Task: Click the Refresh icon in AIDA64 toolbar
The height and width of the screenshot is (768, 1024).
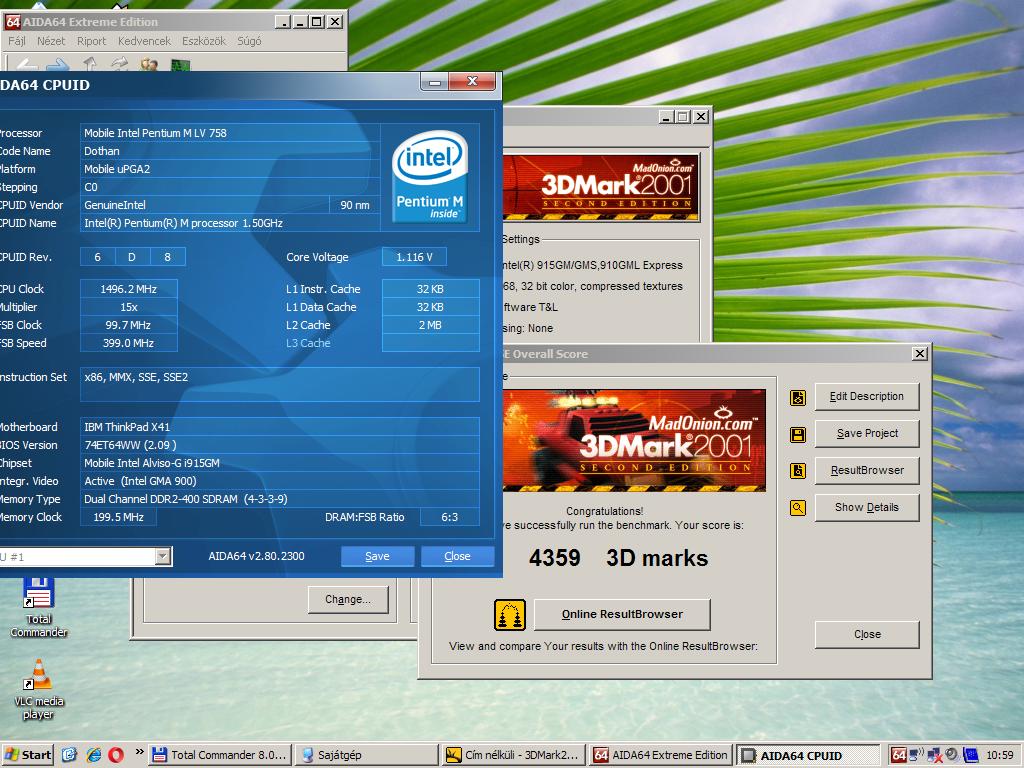Action: coord(119,64)
